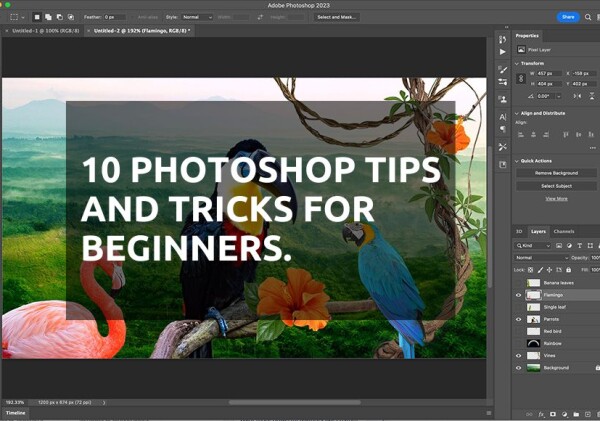Hide the Parrots layer using its eye

[x=518, y=320]
